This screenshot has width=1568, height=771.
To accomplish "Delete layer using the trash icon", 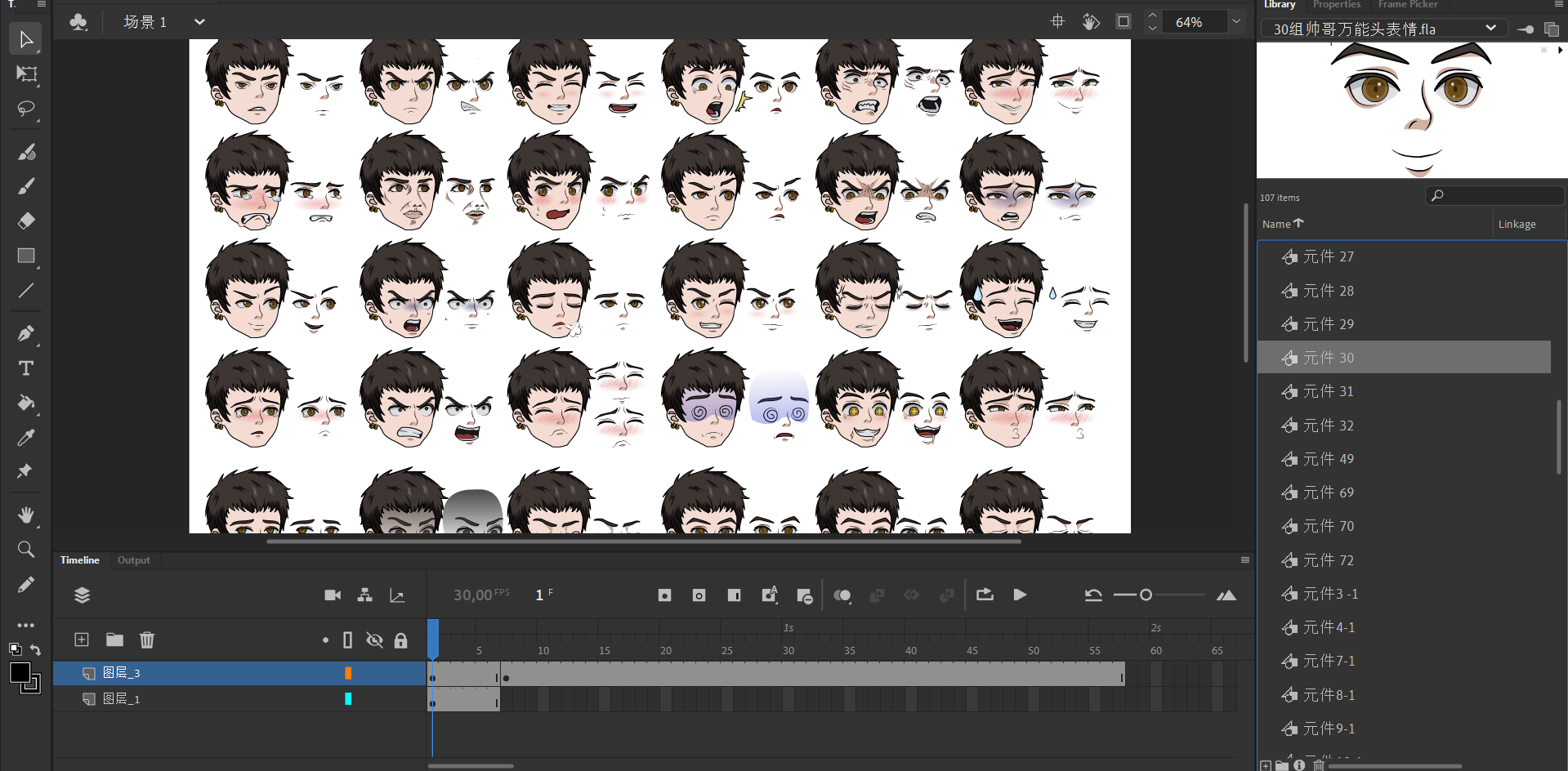I will click(x=147, y=640).
